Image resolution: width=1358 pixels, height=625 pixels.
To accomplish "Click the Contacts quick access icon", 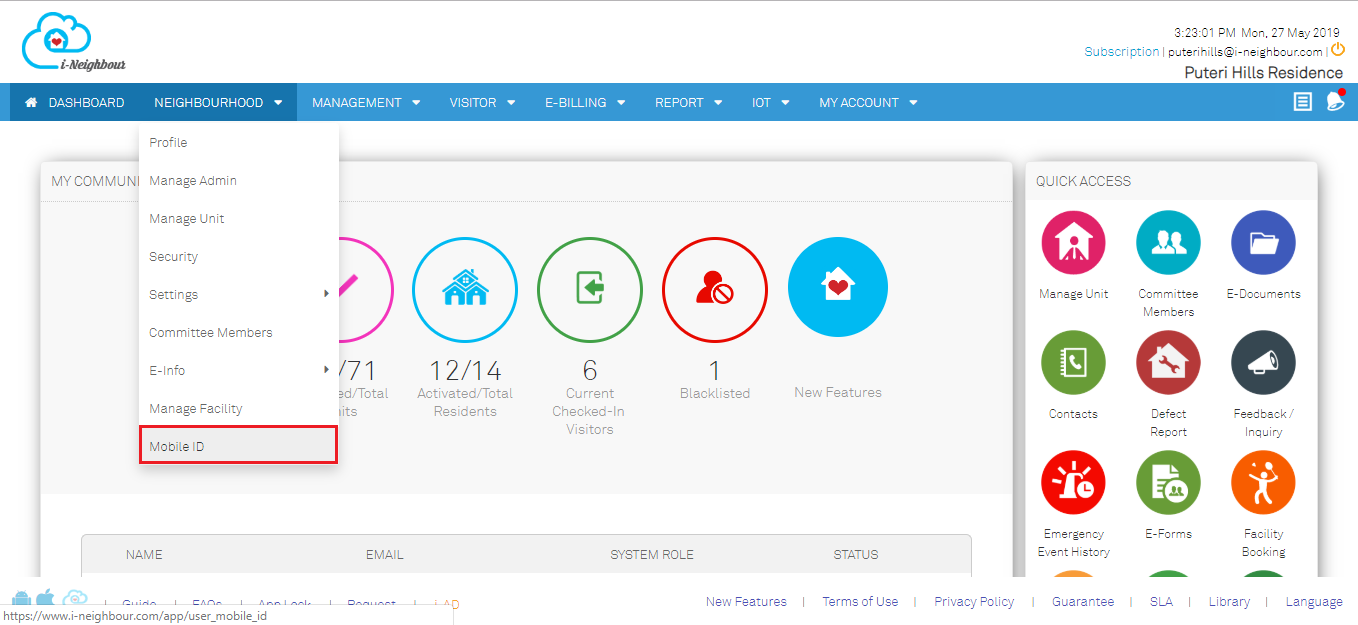I will [x=1073, y=362].
